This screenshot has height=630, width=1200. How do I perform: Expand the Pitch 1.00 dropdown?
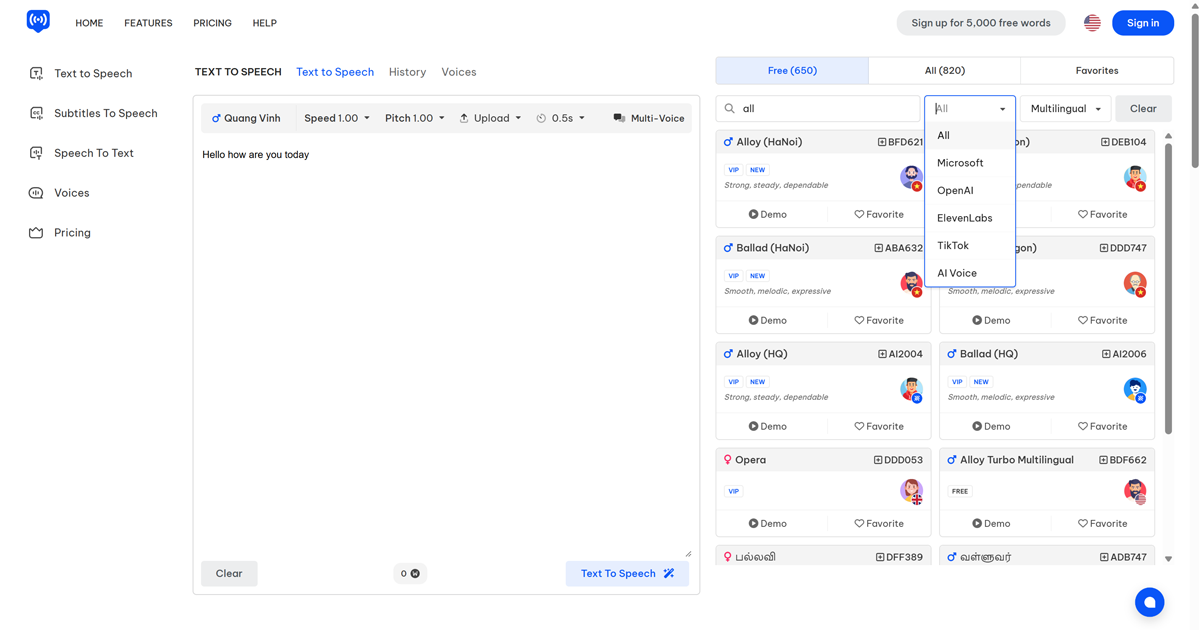(415, 118)
